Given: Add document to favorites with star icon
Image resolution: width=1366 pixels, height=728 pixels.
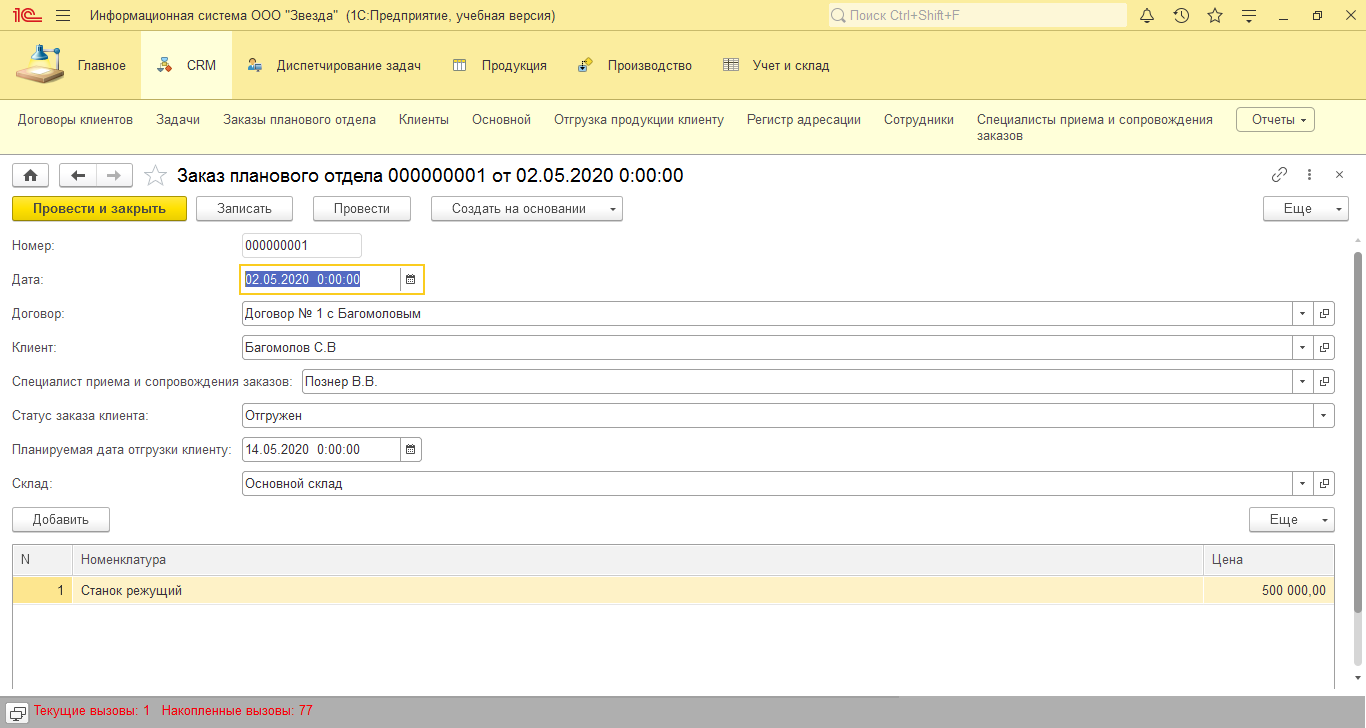Looking at the screenshot, I should point(155,176).
